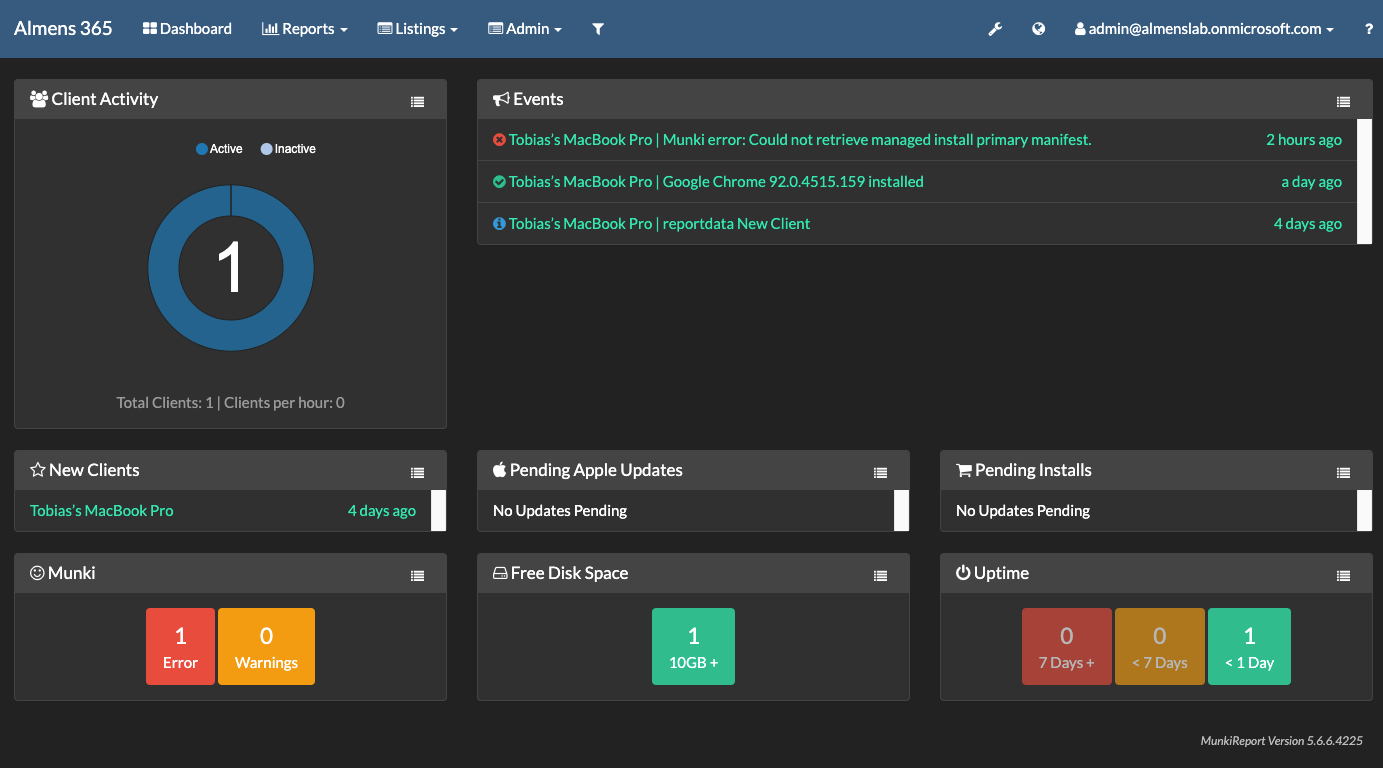This screenshot has height=768, width=1383.
Task: Click the Events panel scrollbar
Action: 1364,181
